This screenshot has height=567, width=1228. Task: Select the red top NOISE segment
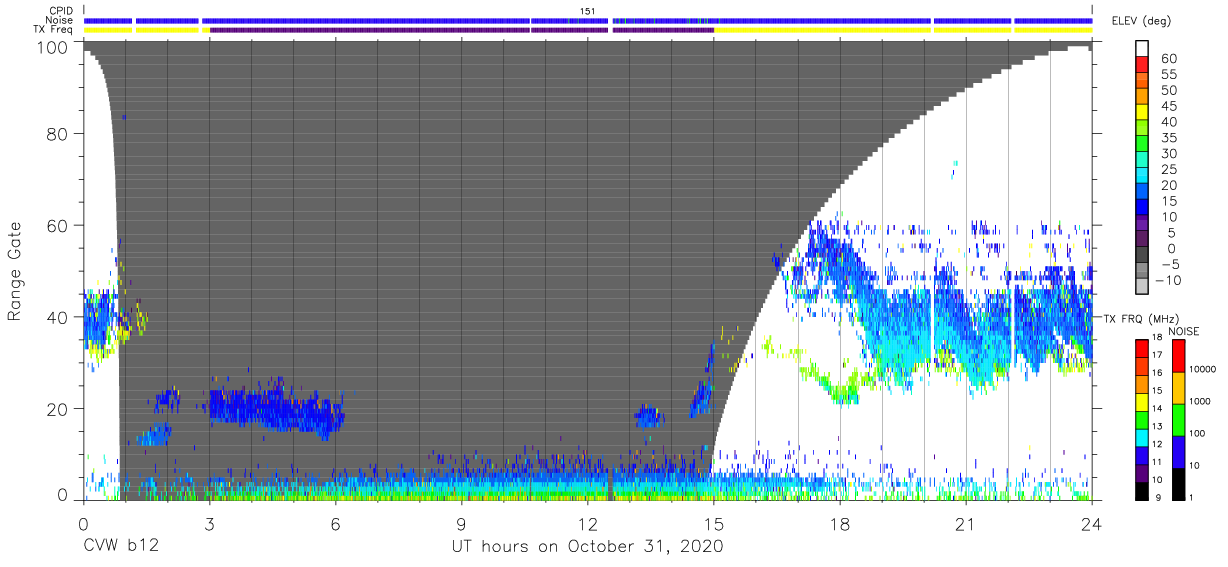[1180, 355]
